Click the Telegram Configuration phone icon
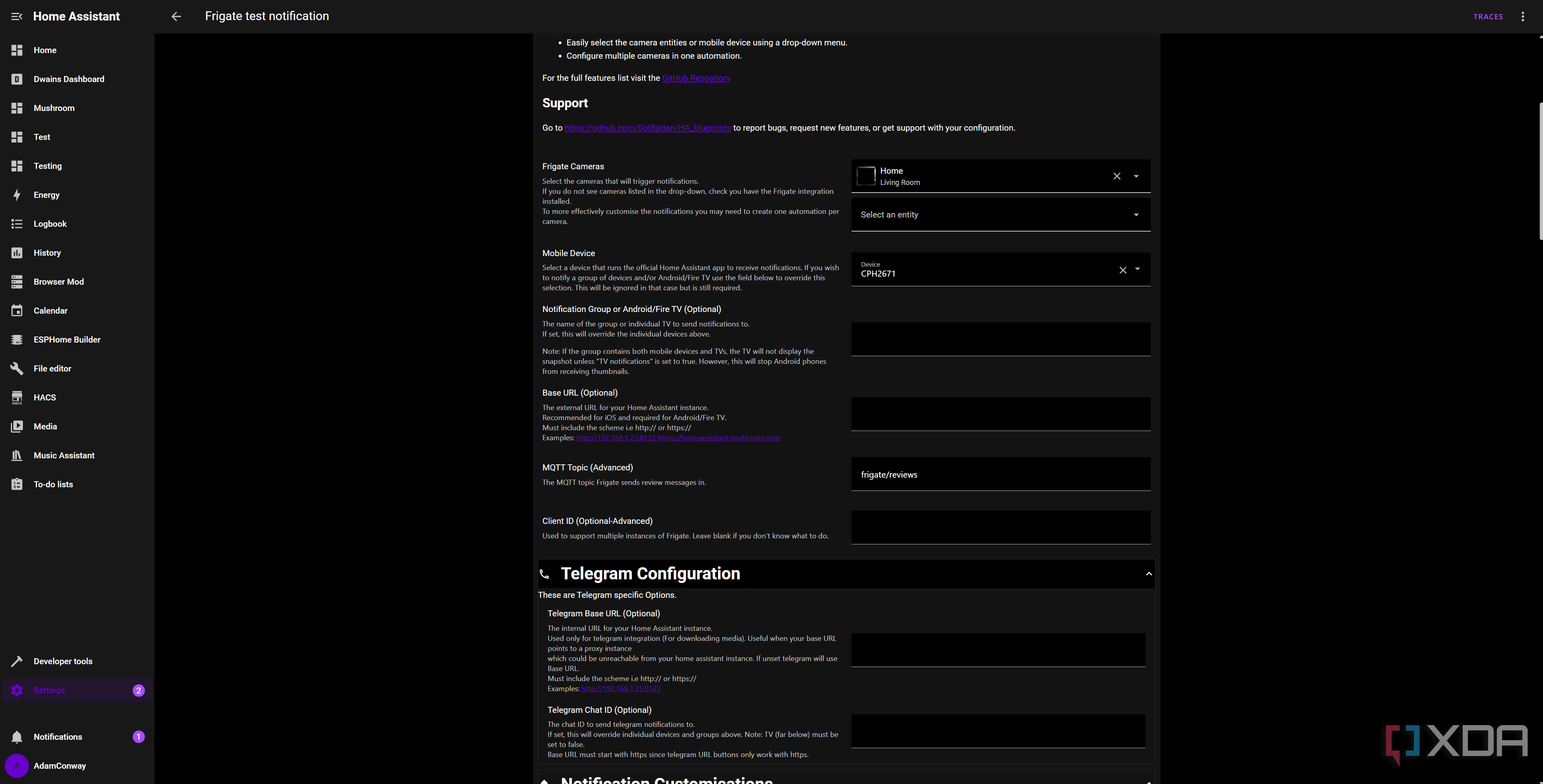The height and width of the screenshot is (784, 1543). [545, 574]
